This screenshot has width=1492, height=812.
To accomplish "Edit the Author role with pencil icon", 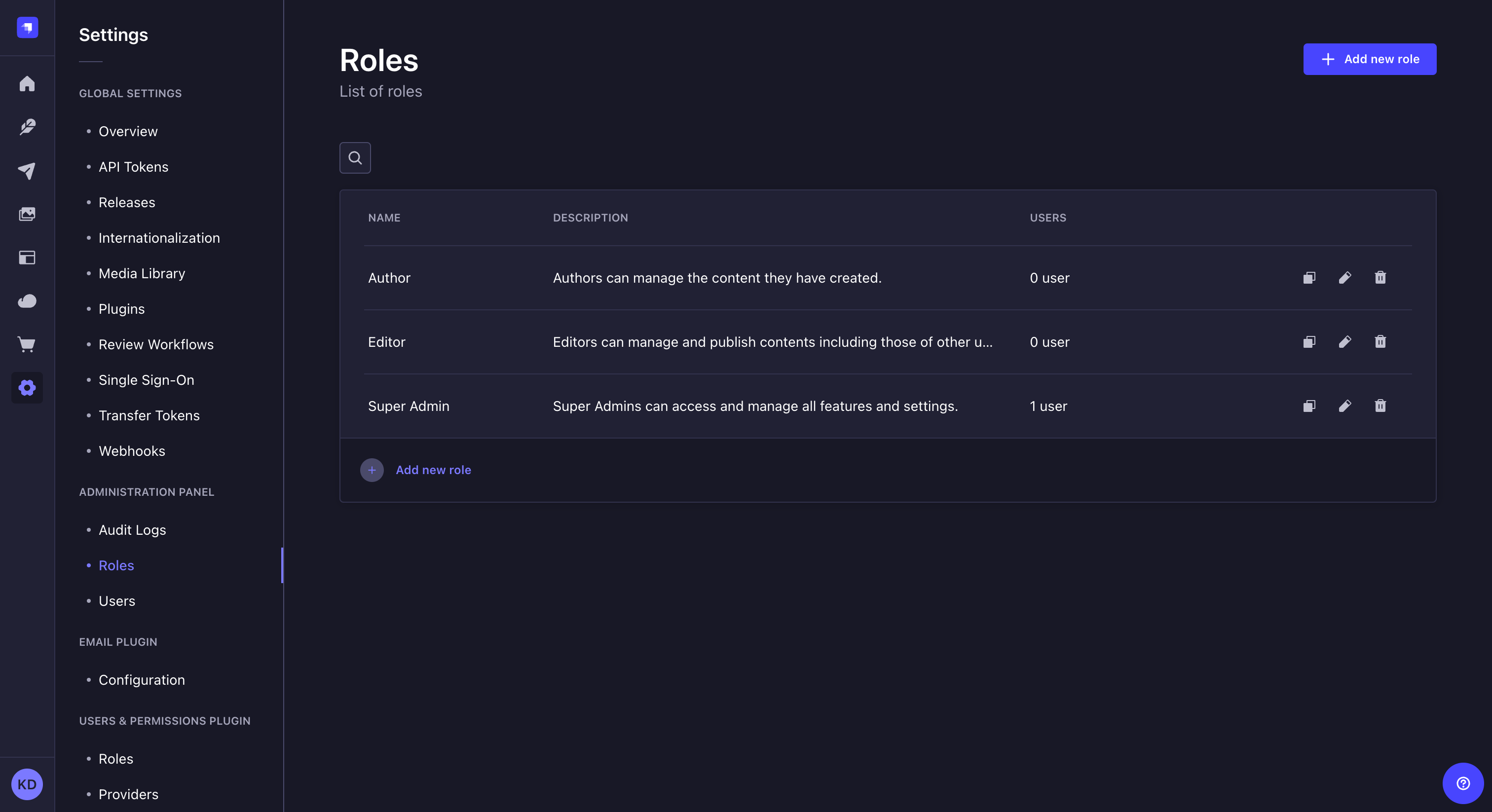I will 1345,278.
